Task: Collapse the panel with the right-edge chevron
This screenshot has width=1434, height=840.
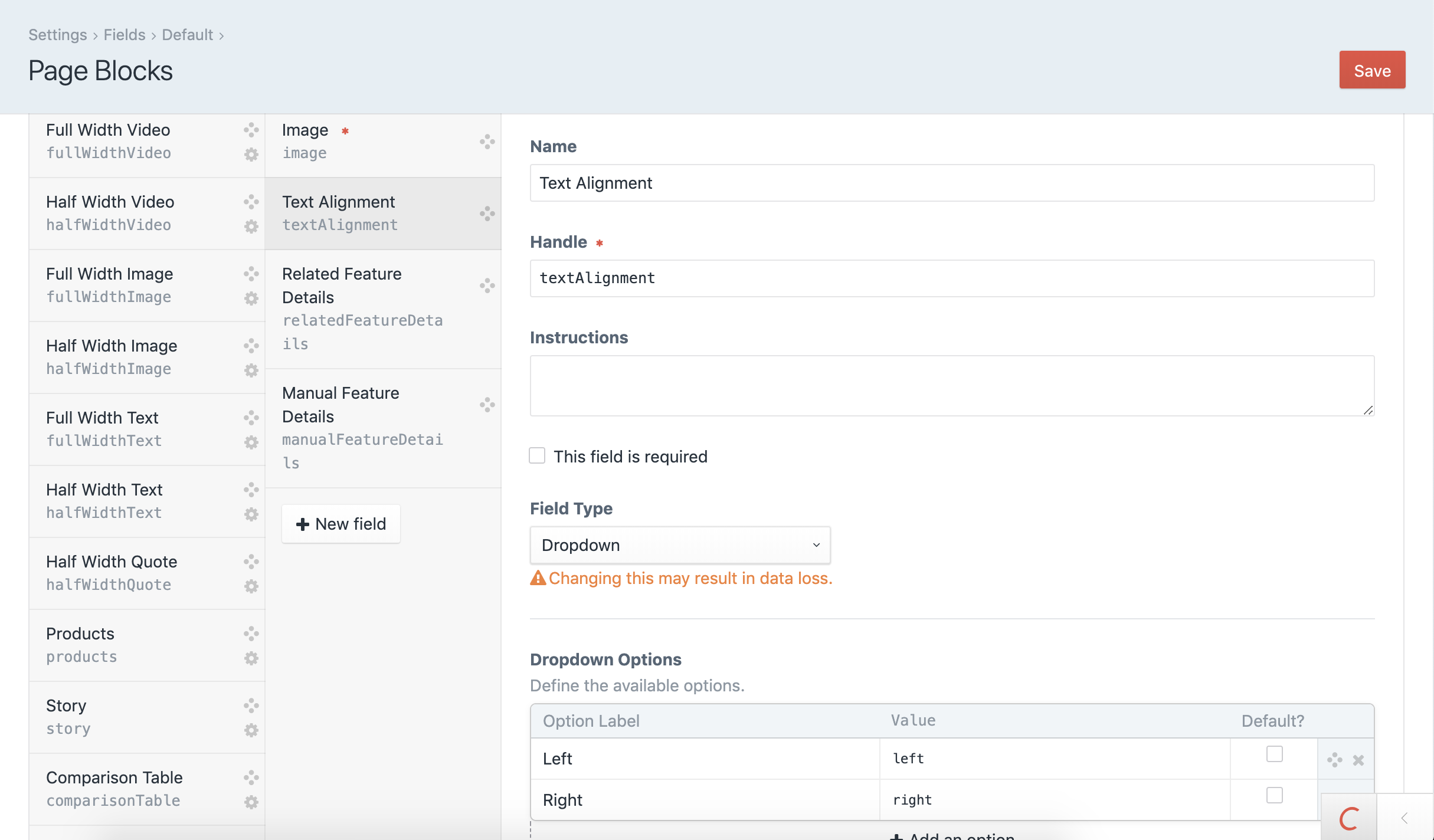Action: point(1403,818)
